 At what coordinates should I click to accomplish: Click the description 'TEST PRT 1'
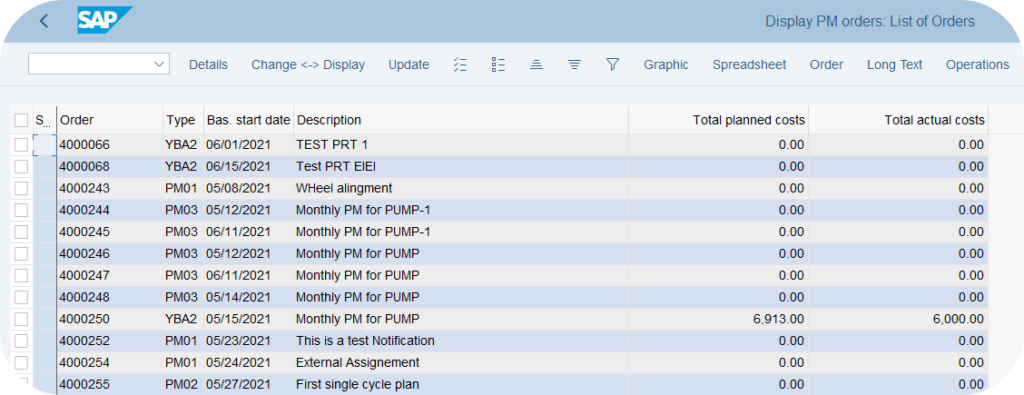pos(332,145)
